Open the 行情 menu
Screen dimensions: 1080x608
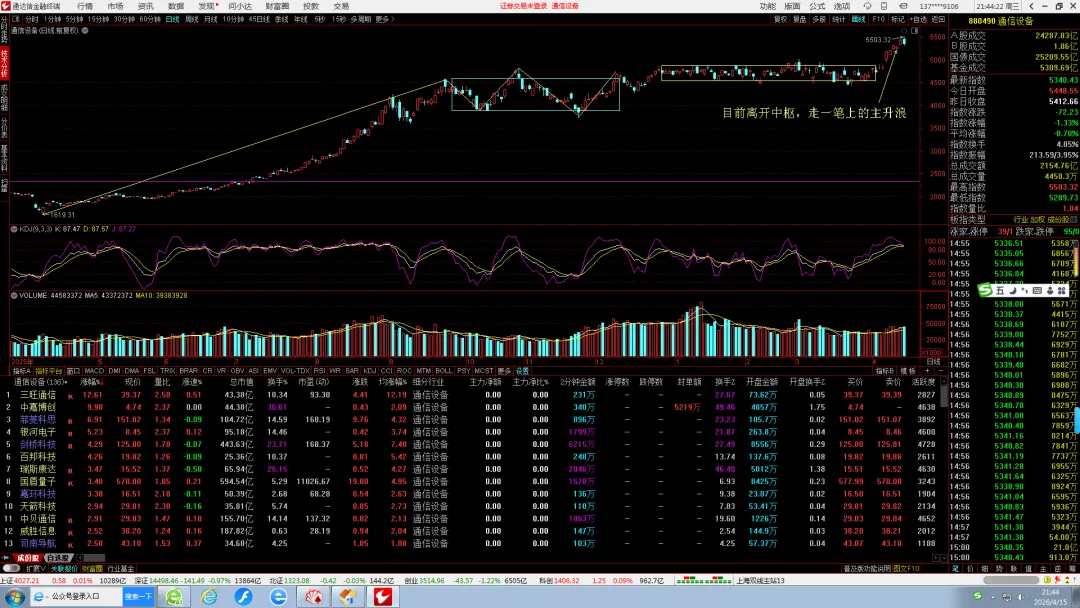point(85,6)
